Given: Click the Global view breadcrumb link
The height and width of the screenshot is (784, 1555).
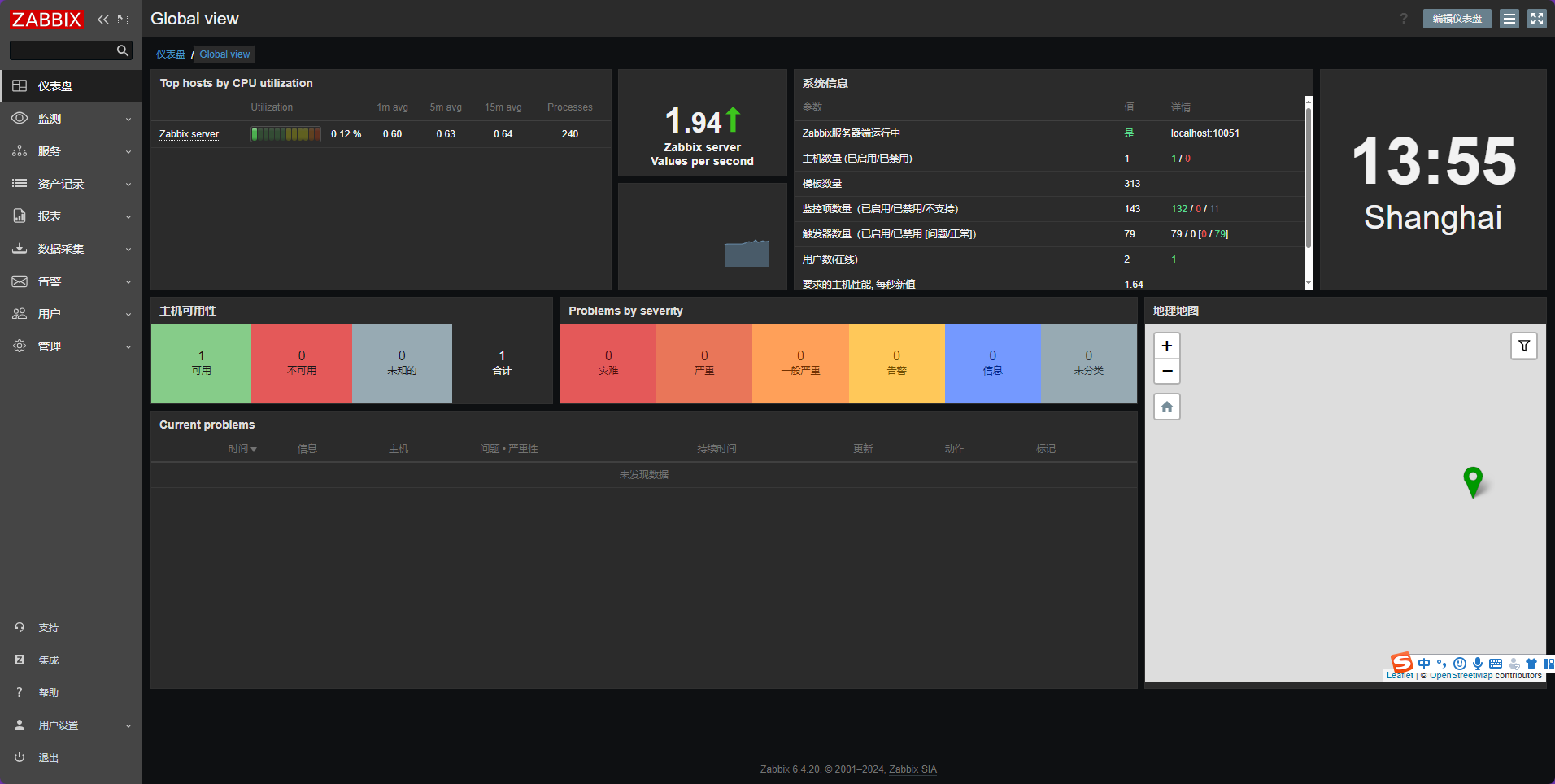Looking at the screenshot, I should (224, 54).
